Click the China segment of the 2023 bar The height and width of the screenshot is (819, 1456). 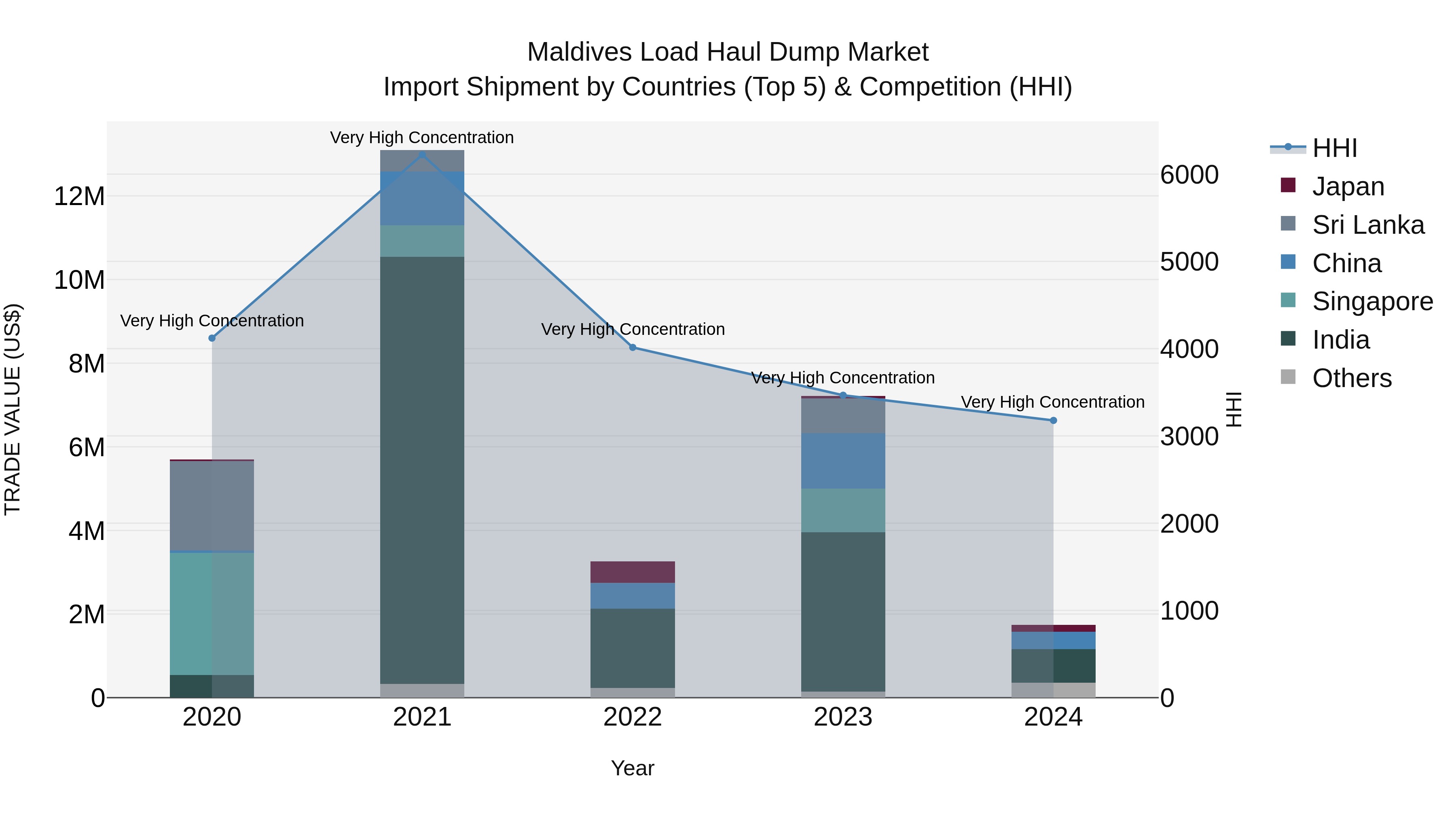843,461
